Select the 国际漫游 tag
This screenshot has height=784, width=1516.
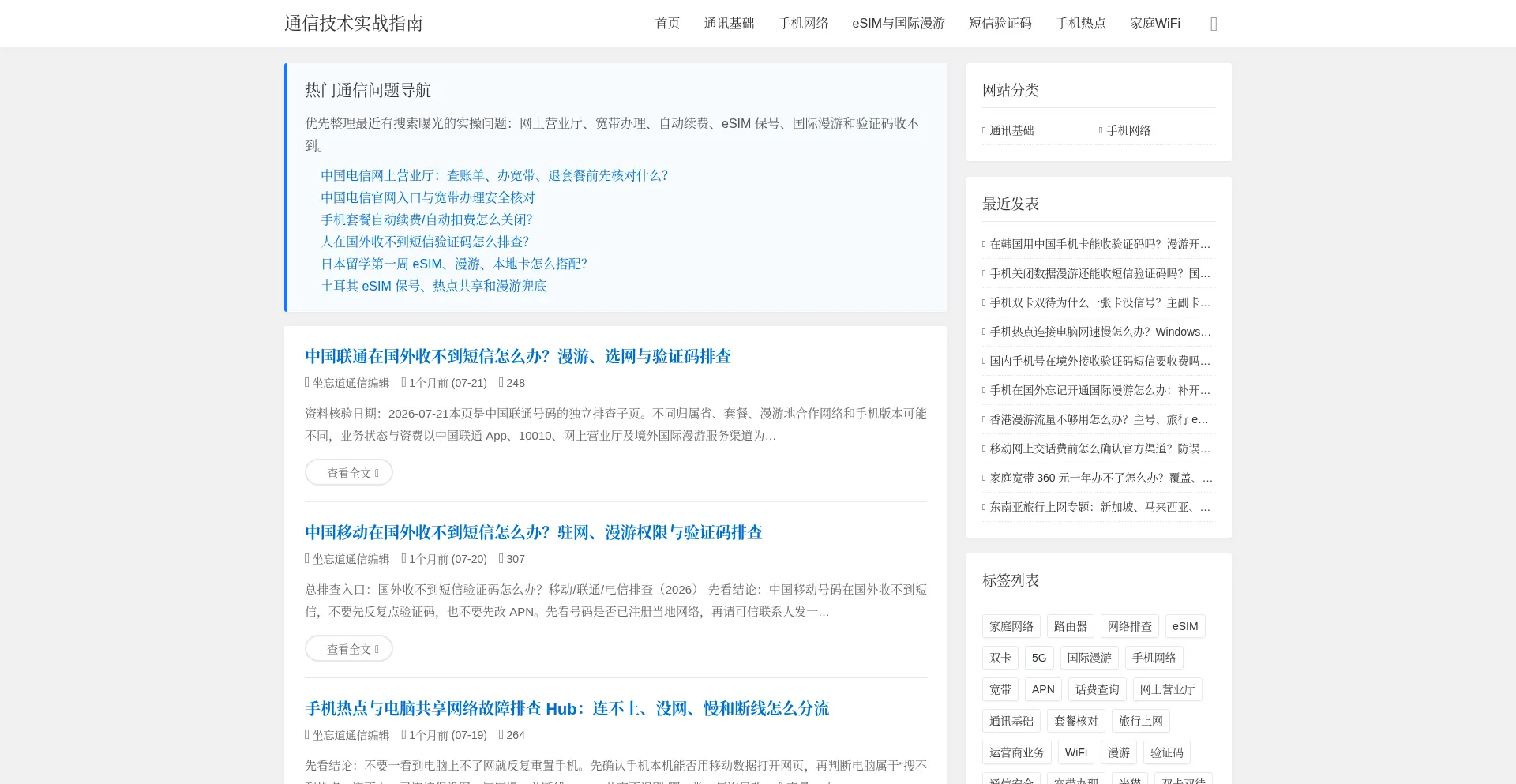pyautogui.click(x=1090, y=658)
